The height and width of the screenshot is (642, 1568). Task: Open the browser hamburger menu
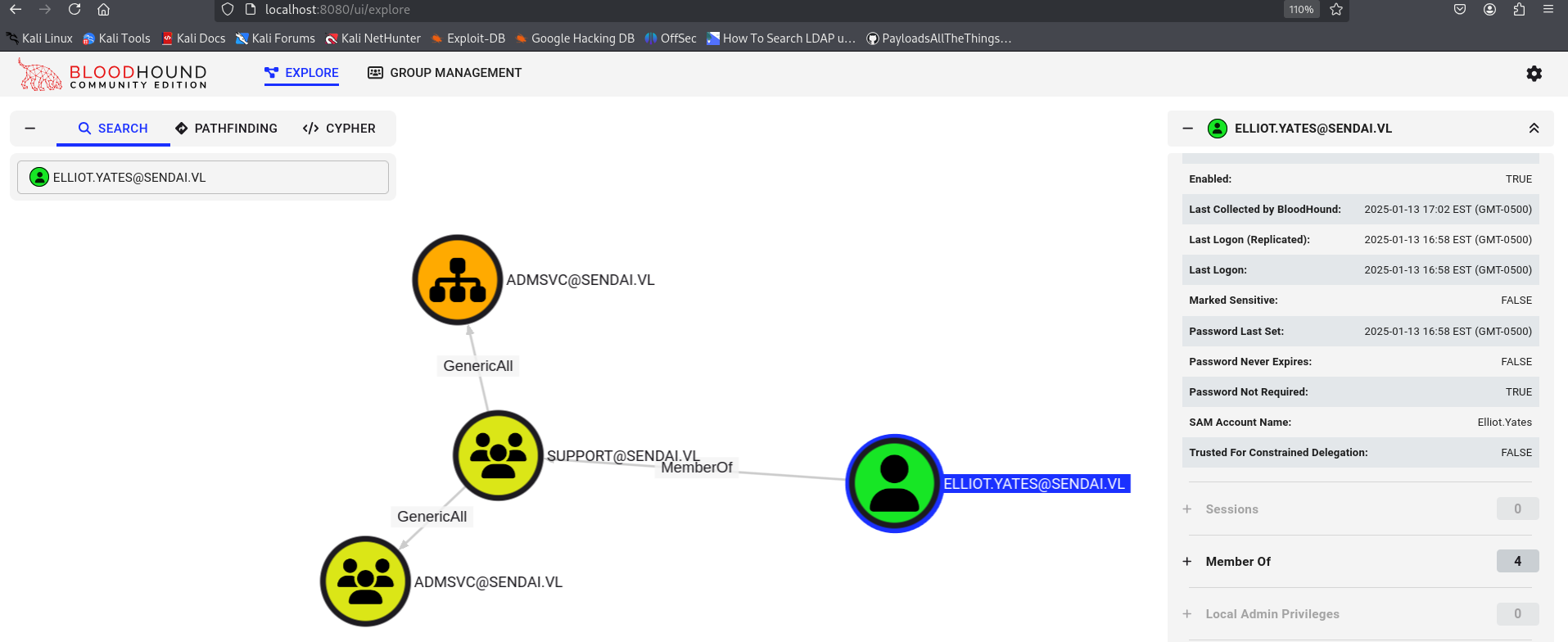1548,10
